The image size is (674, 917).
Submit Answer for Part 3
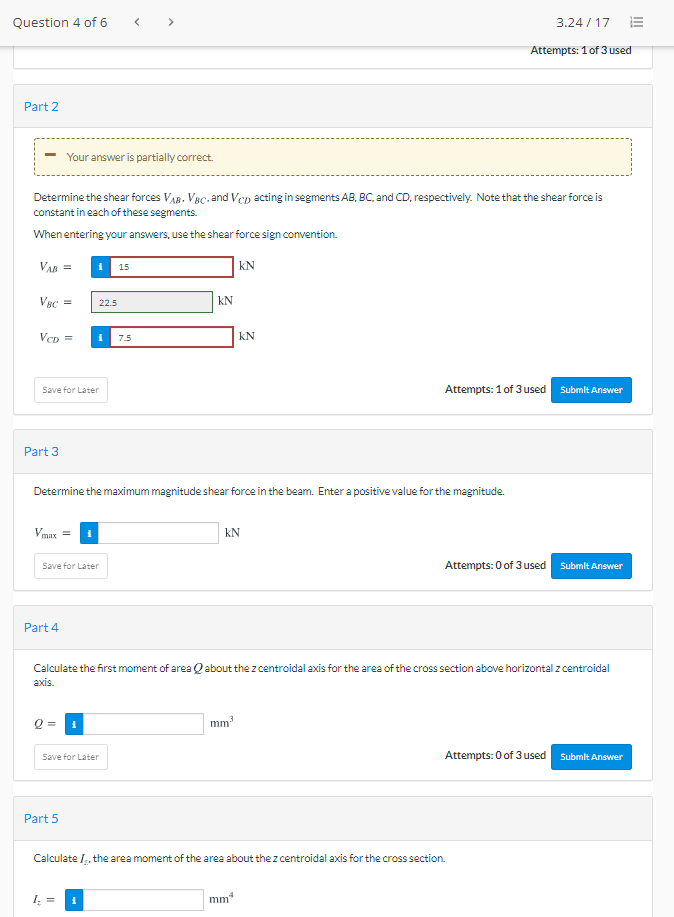coord(591,566)
